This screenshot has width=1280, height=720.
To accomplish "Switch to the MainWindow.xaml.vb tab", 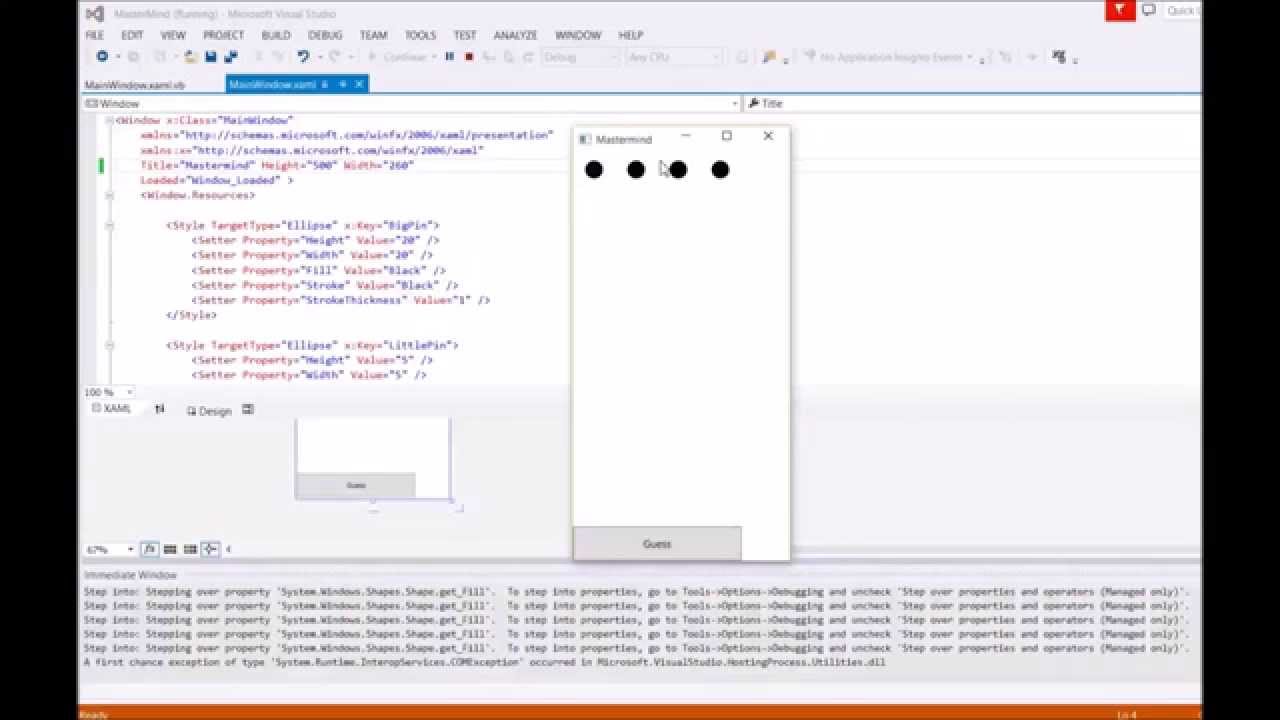I will (135, 85).
